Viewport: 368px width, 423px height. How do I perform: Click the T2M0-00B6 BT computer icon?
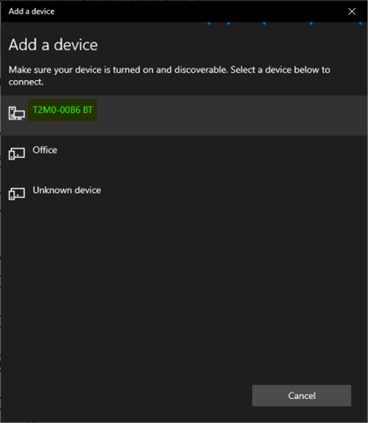pyautogui.click(x=17, y=113)
